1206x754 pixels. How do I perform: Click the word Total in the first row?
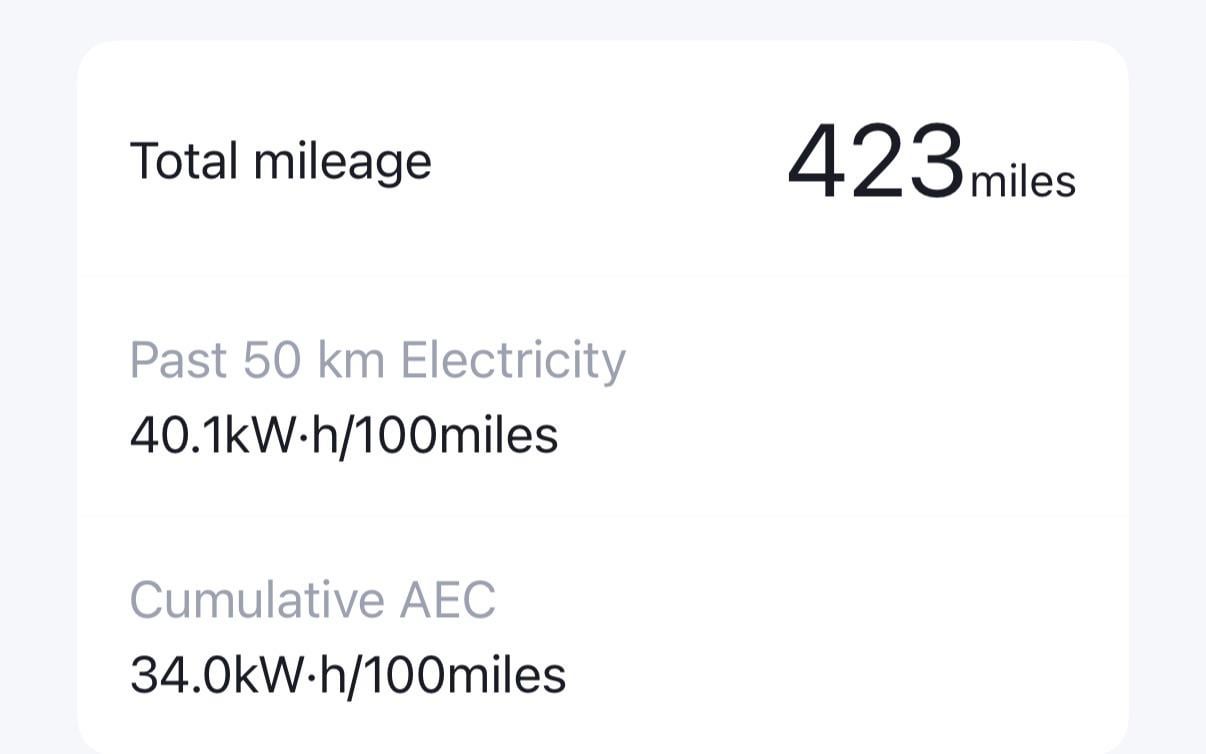[x=184, y=162]
